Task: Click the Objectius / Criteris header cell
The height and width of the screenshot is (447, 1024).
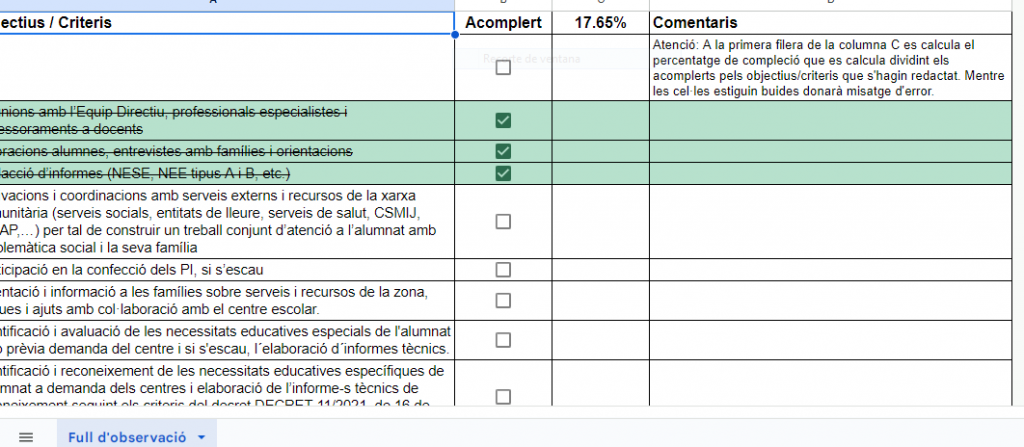Action: pos(227,22)
